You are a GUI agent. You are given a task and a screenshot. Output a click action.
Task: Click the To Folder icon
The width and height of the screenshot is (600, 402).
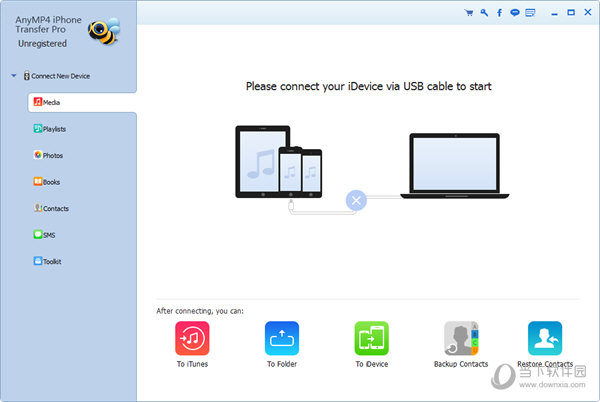click(x=282, y=338)
